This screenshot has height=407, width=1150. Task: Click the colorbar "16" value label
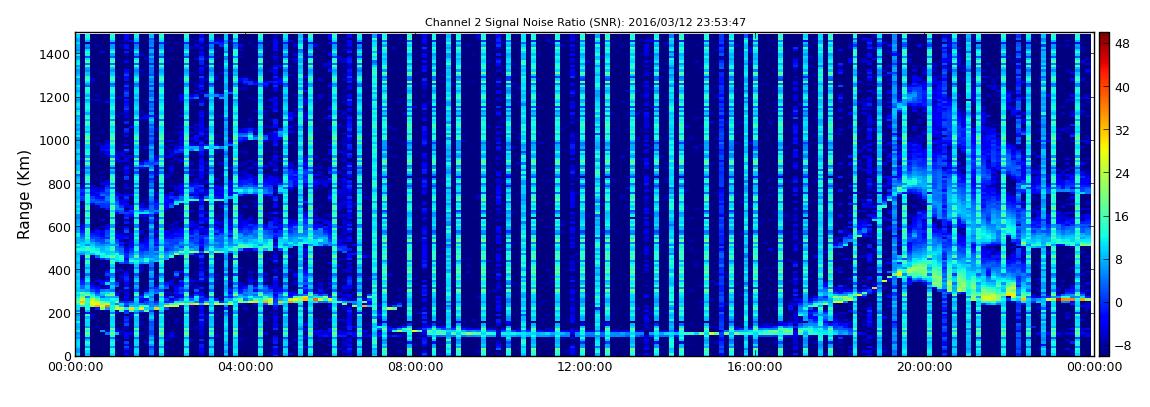(x=1122, y=216)
